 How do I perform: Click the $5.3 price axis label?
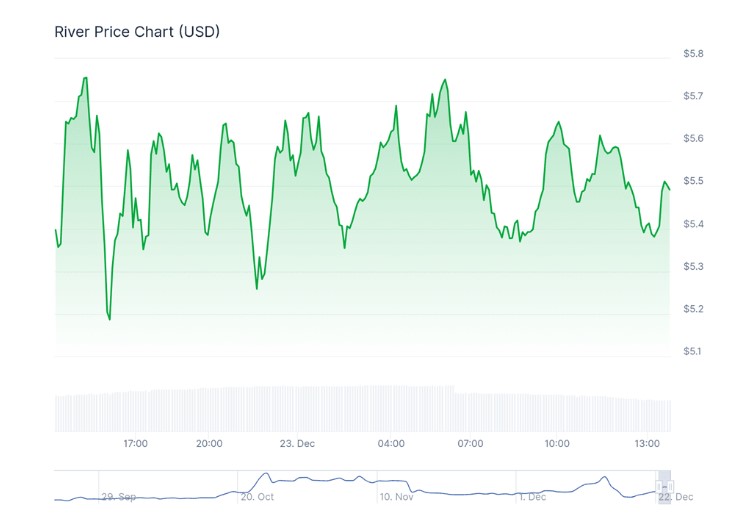[x=692, y=266]
